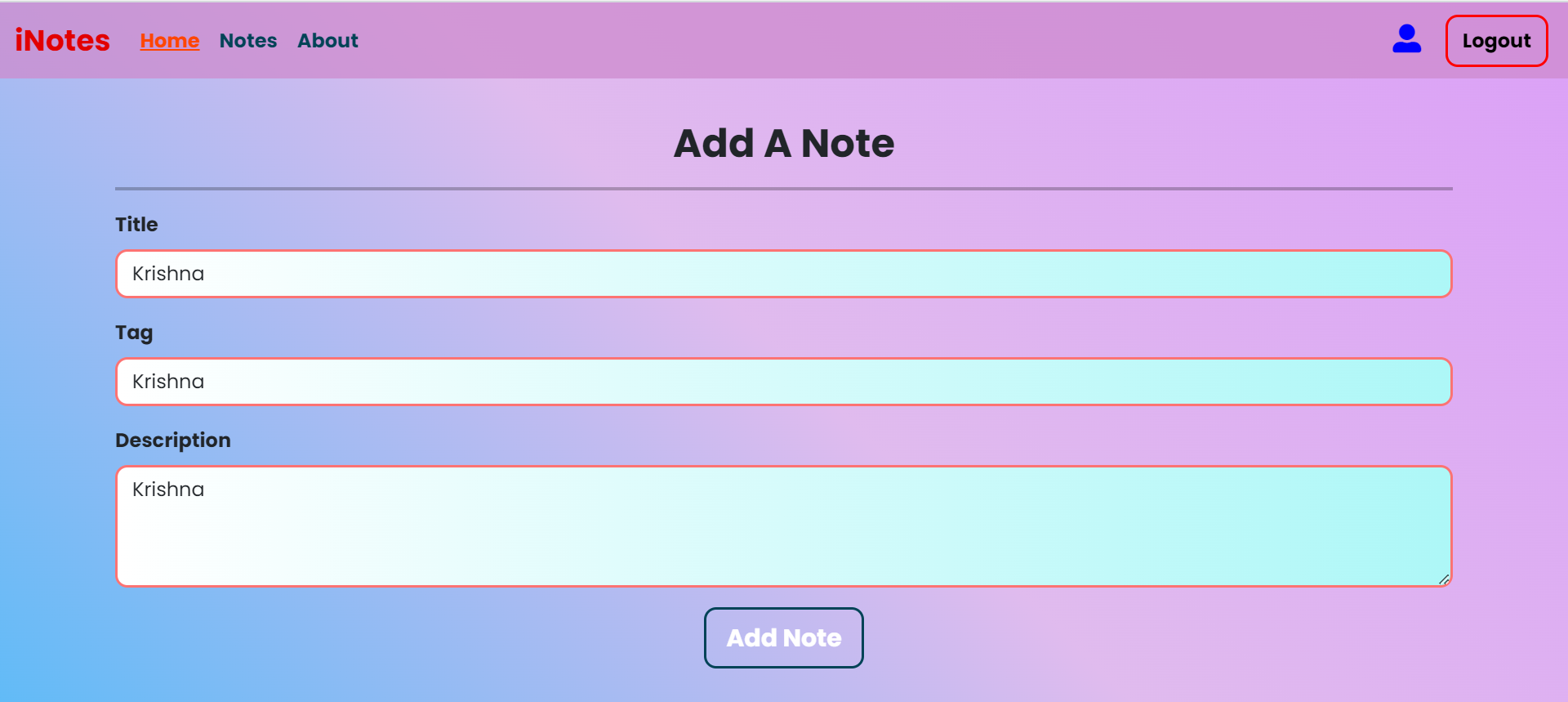Screen dimensions: 1568x702
Task: Click the resize handle of Description textarea
Action: [x=1445, y=580]
